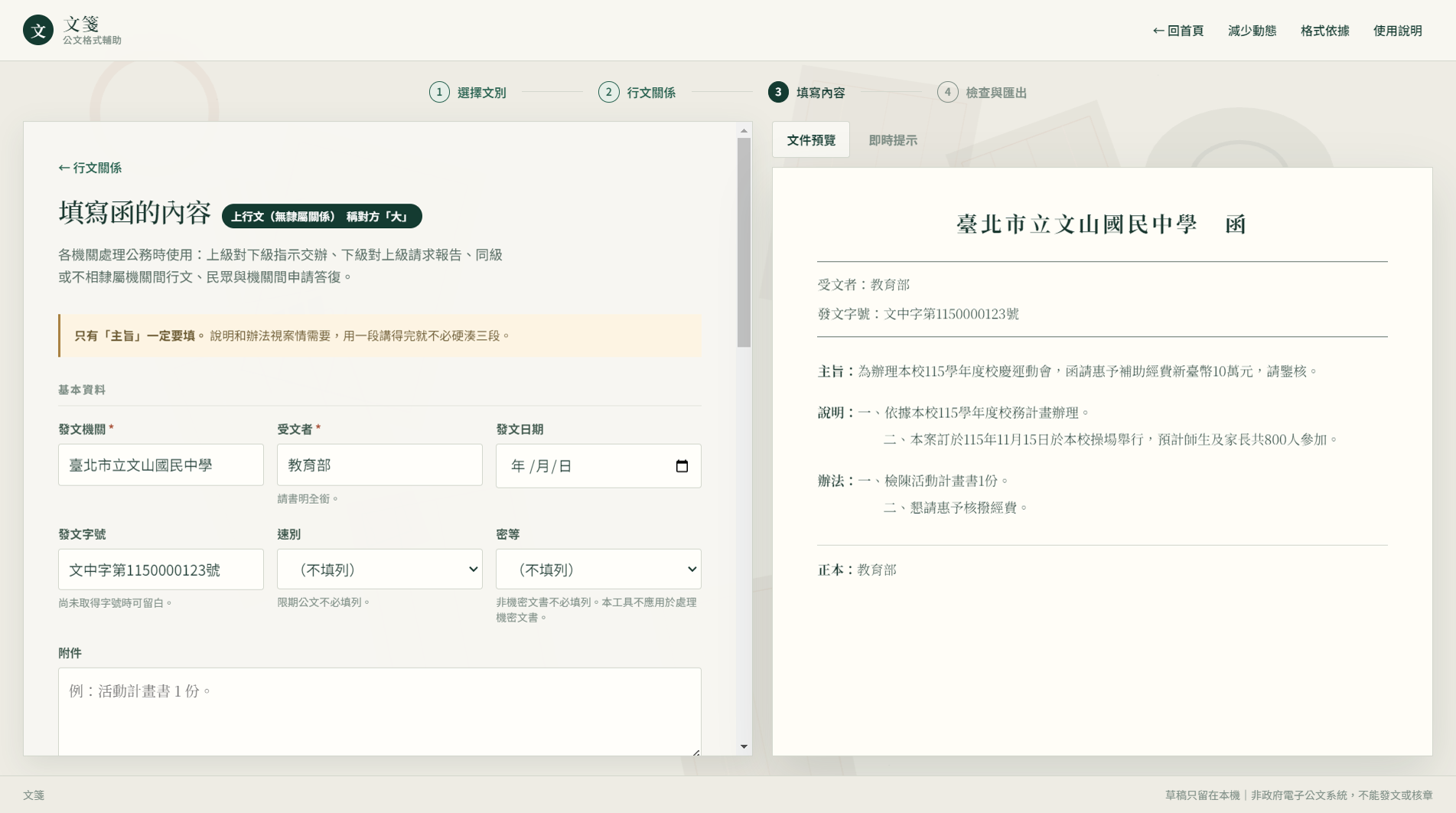Toggle 減少動態 in the header

point(1252,31)
